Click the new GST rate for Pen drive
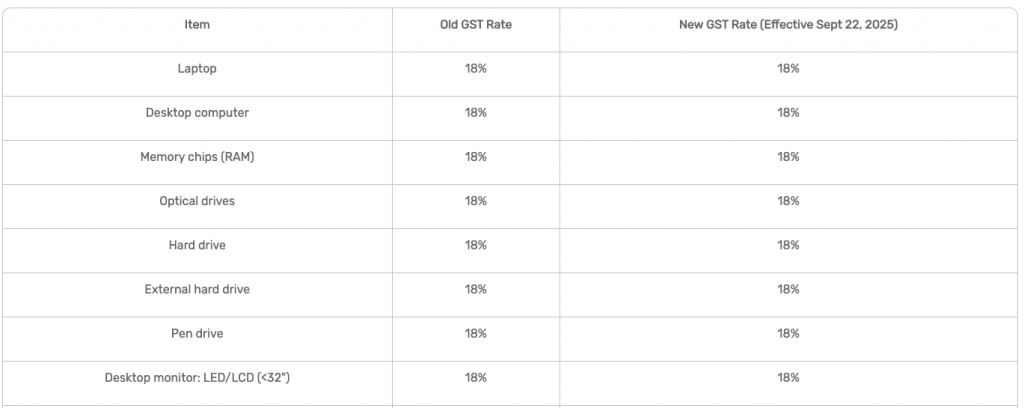1024x408 pixels. 788,333
